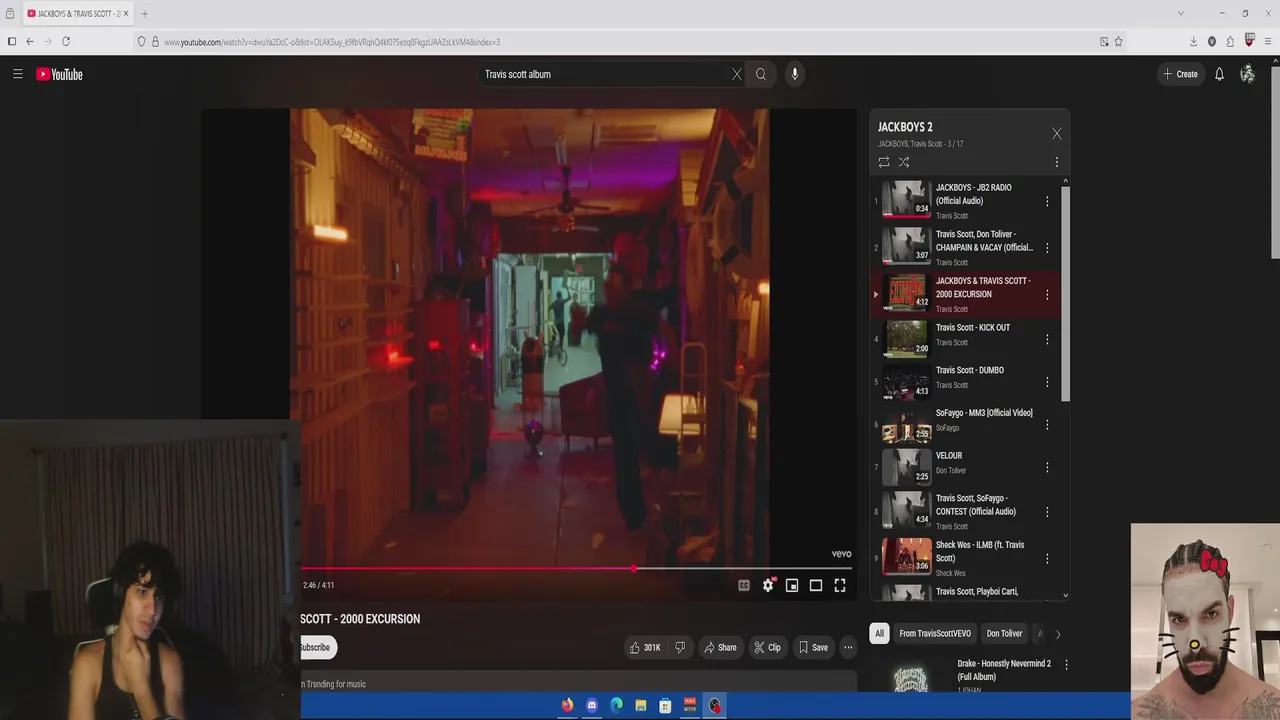Open a new browser tab
The image size is (1280, 720).
[x=144, y=14]
